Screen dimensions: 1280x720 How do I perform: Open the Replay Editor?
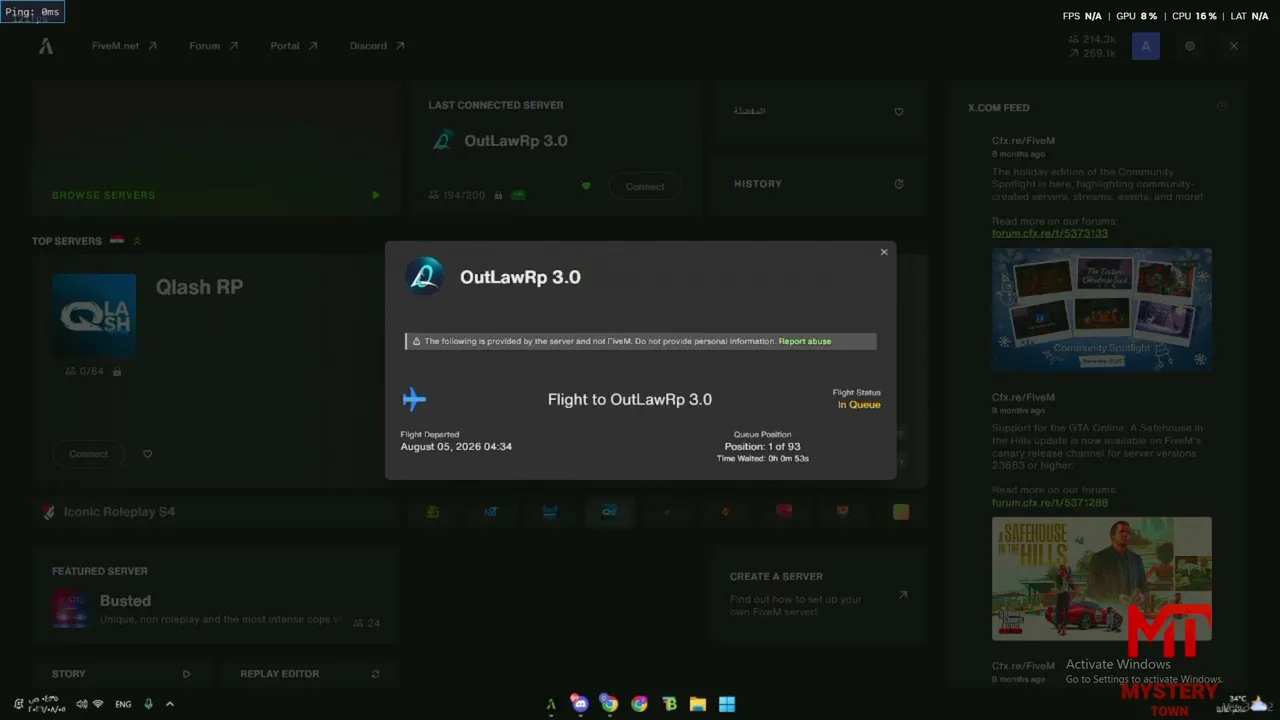click(x=309, y=674)
